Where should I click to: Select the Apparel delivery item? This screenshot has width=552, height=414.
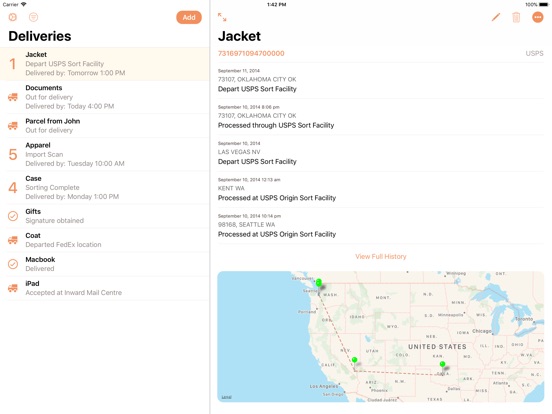105,154
